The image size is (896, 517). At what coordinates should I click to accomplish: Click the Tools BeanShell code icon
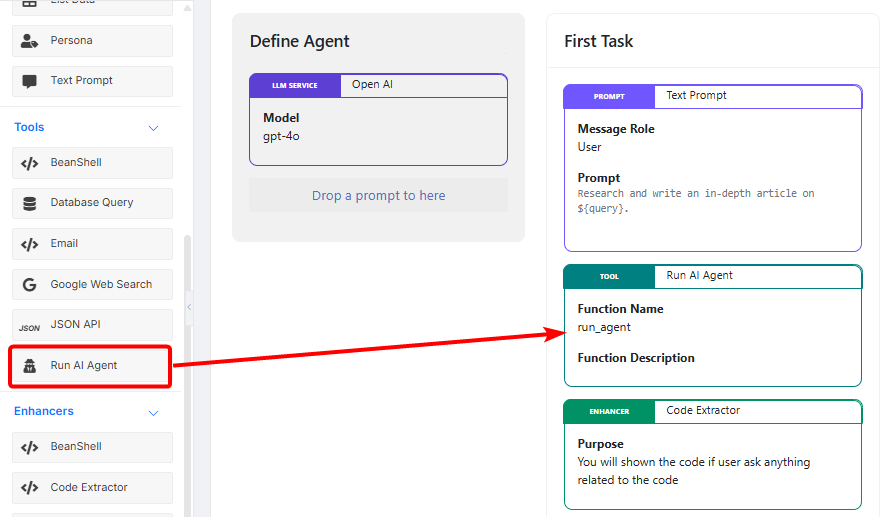click(x=30, y=163)
